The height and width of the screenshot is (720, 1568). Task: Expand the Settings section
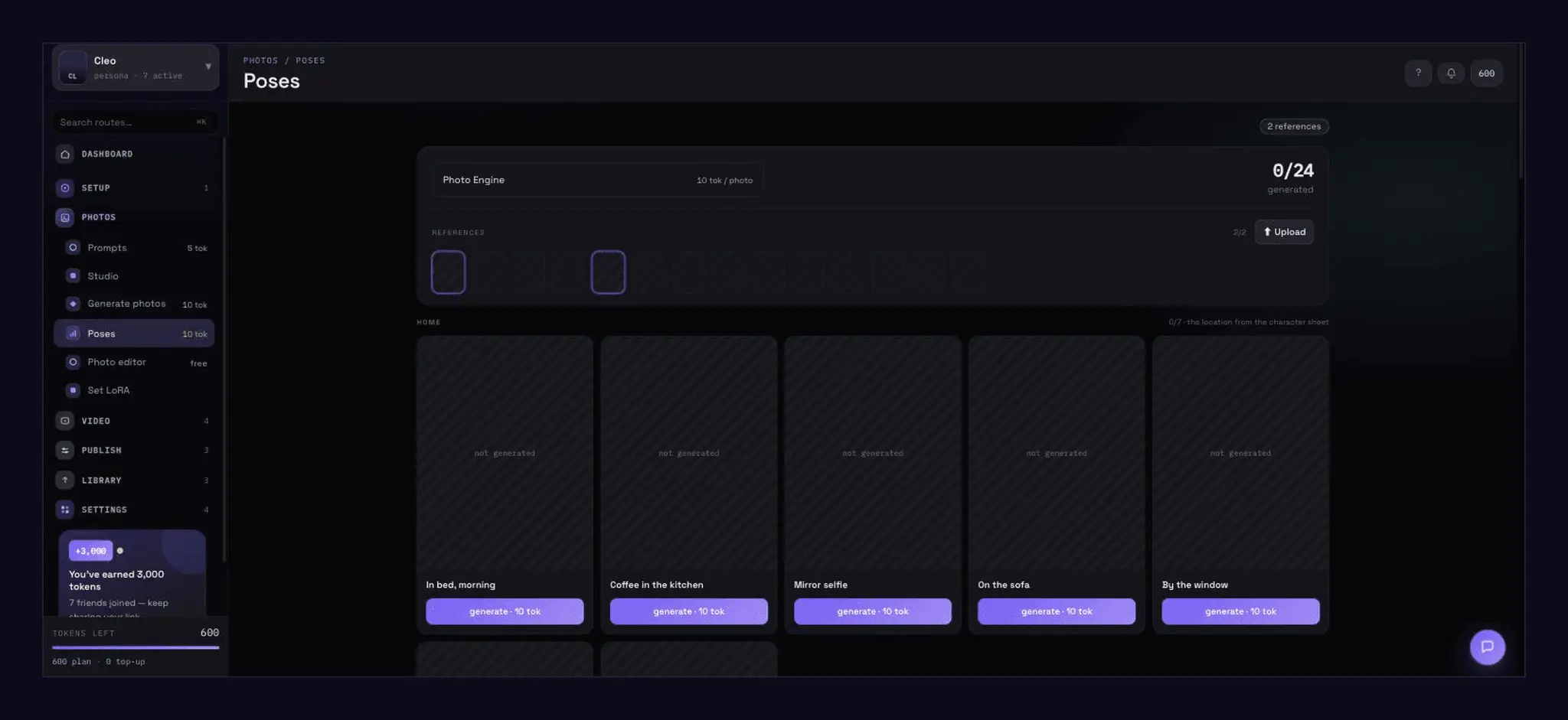click(135, 510)
